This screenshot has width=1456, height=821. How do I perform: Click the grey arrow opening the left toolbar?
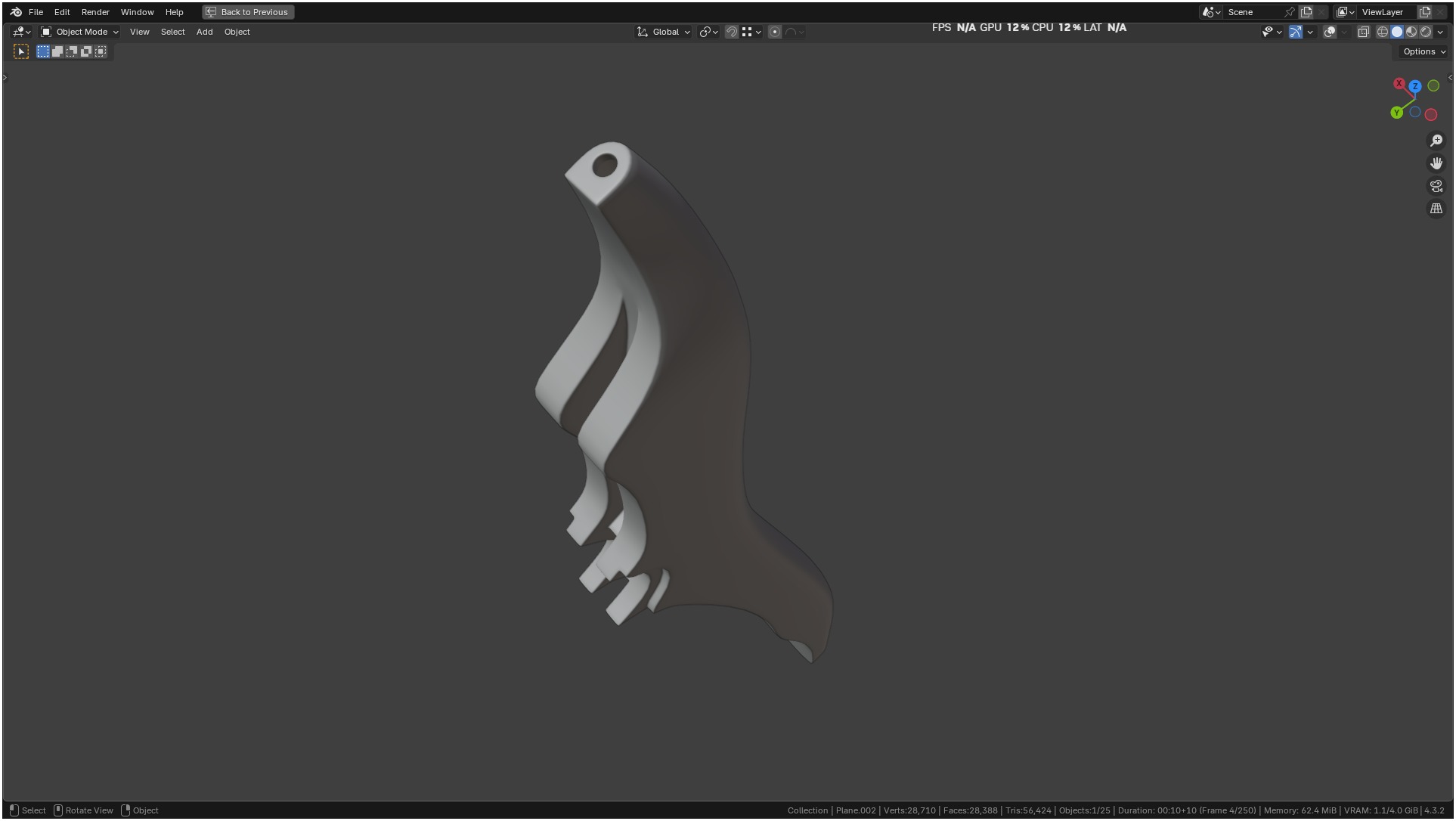5,77
